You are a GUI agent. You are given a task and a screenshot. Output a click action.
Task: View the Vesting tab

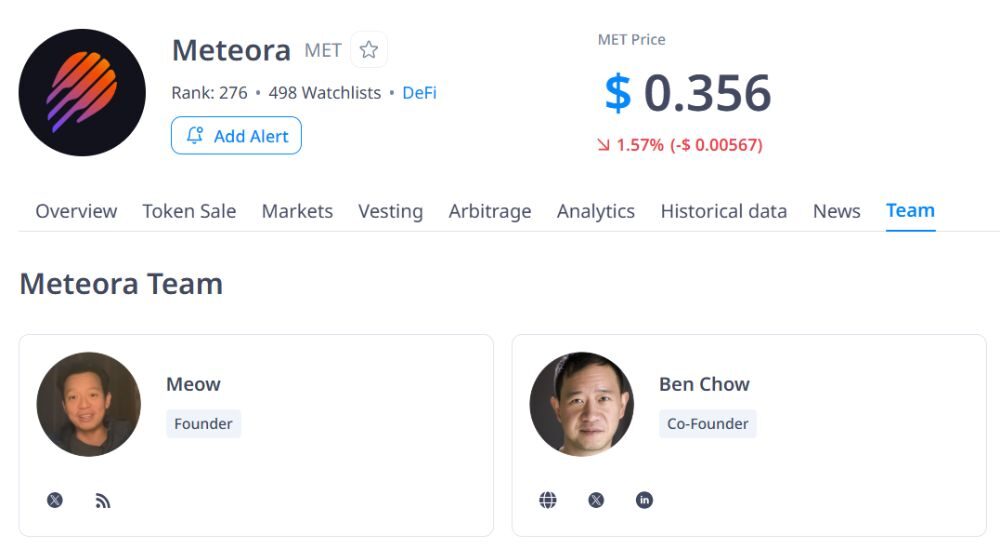(390, 211)
